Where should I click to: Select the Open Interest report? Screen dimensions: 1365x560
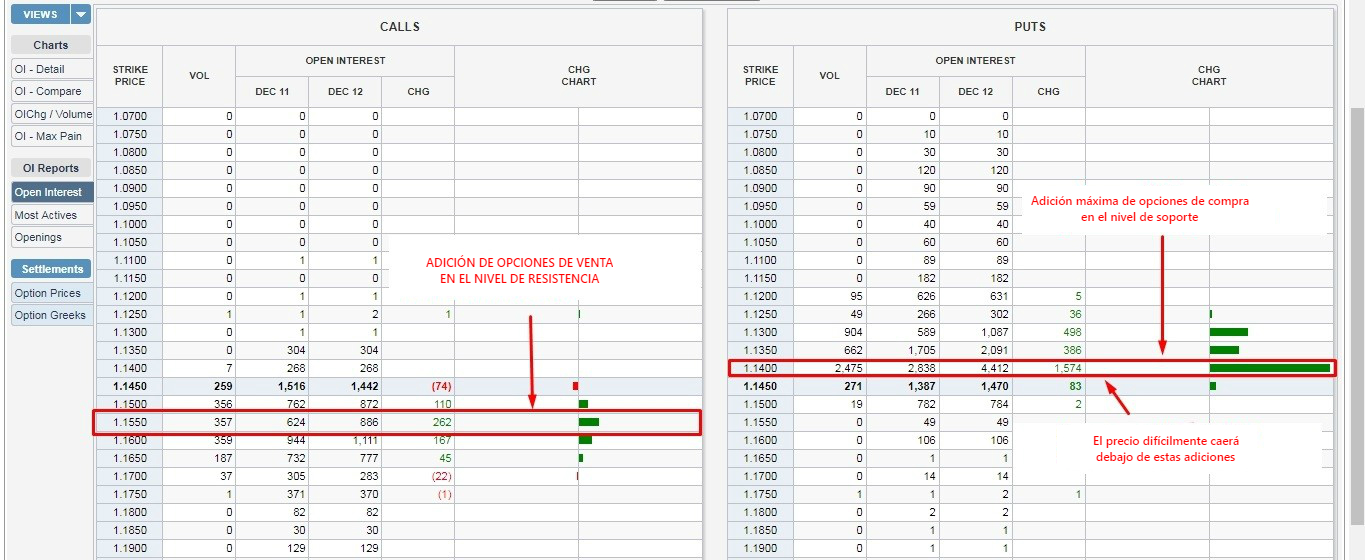52,192
